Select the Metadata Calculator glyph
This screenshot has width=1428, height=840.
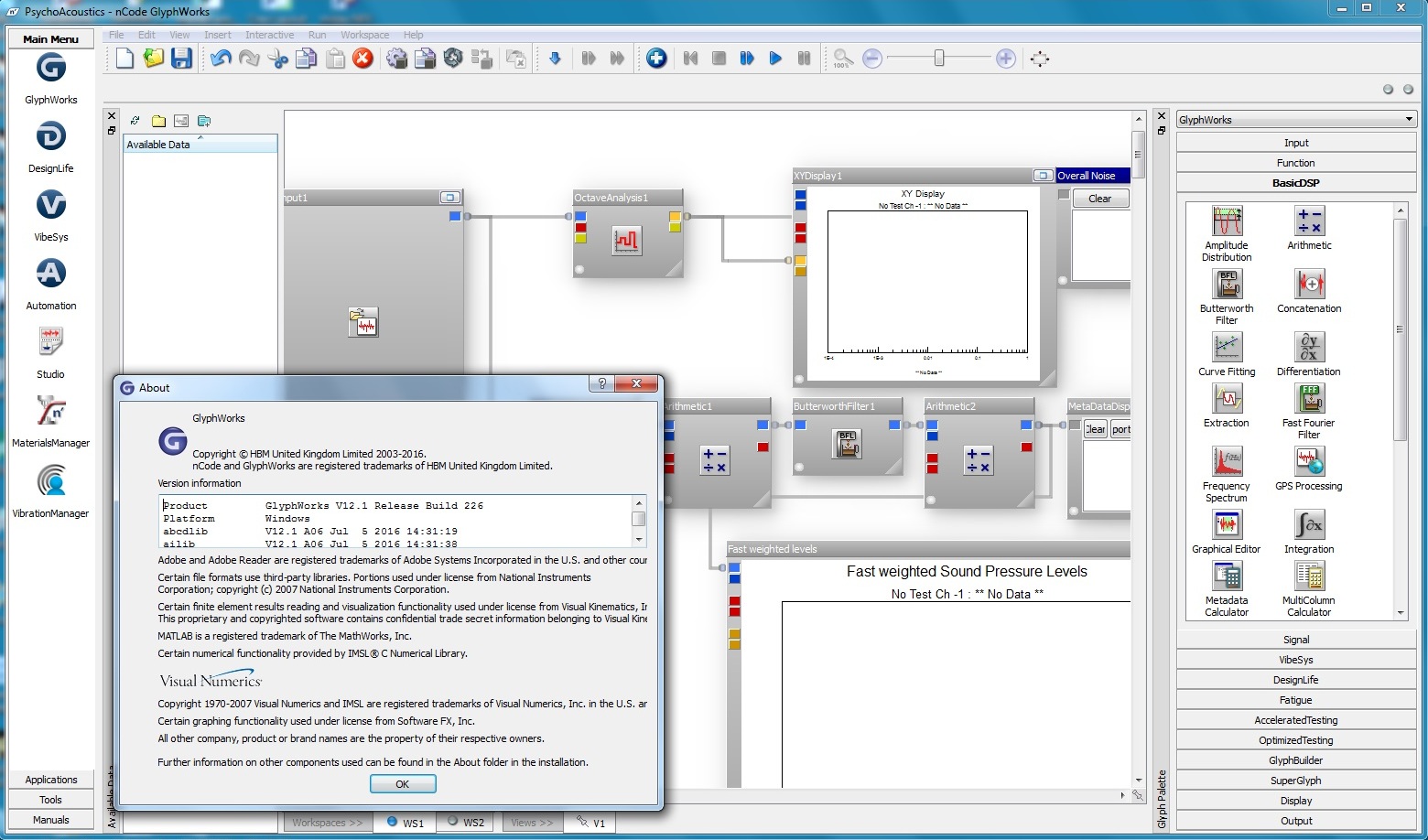pos(1227,589)
